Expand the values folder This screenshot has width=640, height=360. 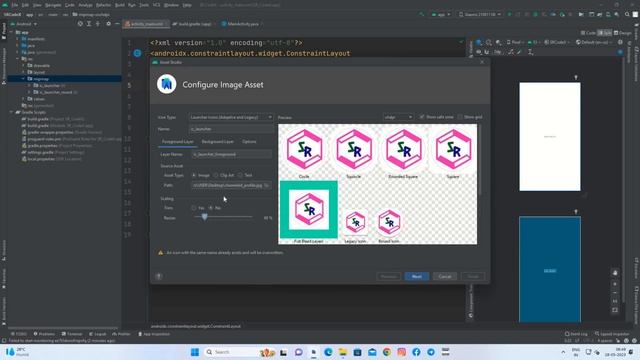point(23,99)
